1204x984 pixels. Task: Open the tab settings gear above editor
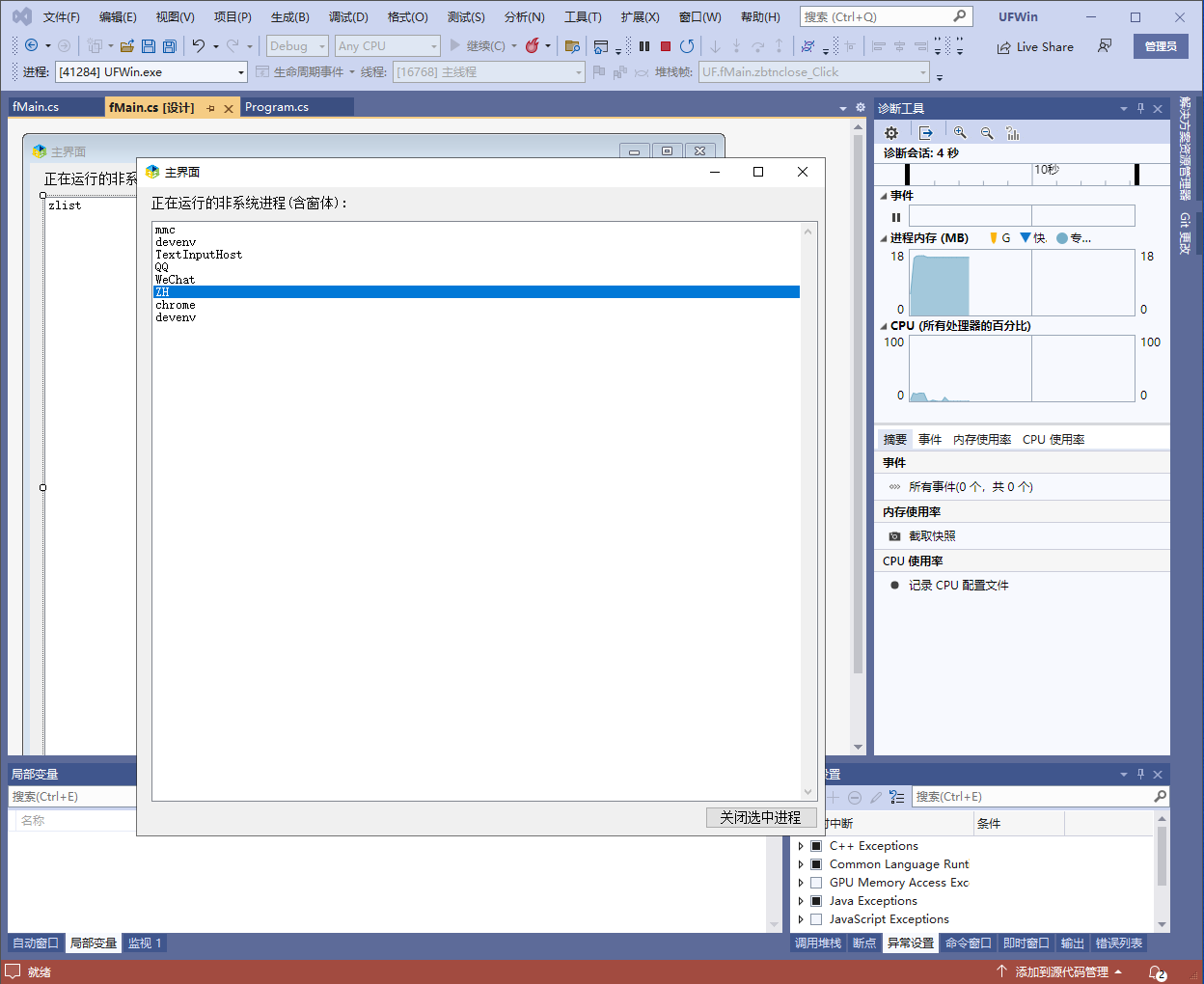[x=861, y=107]
